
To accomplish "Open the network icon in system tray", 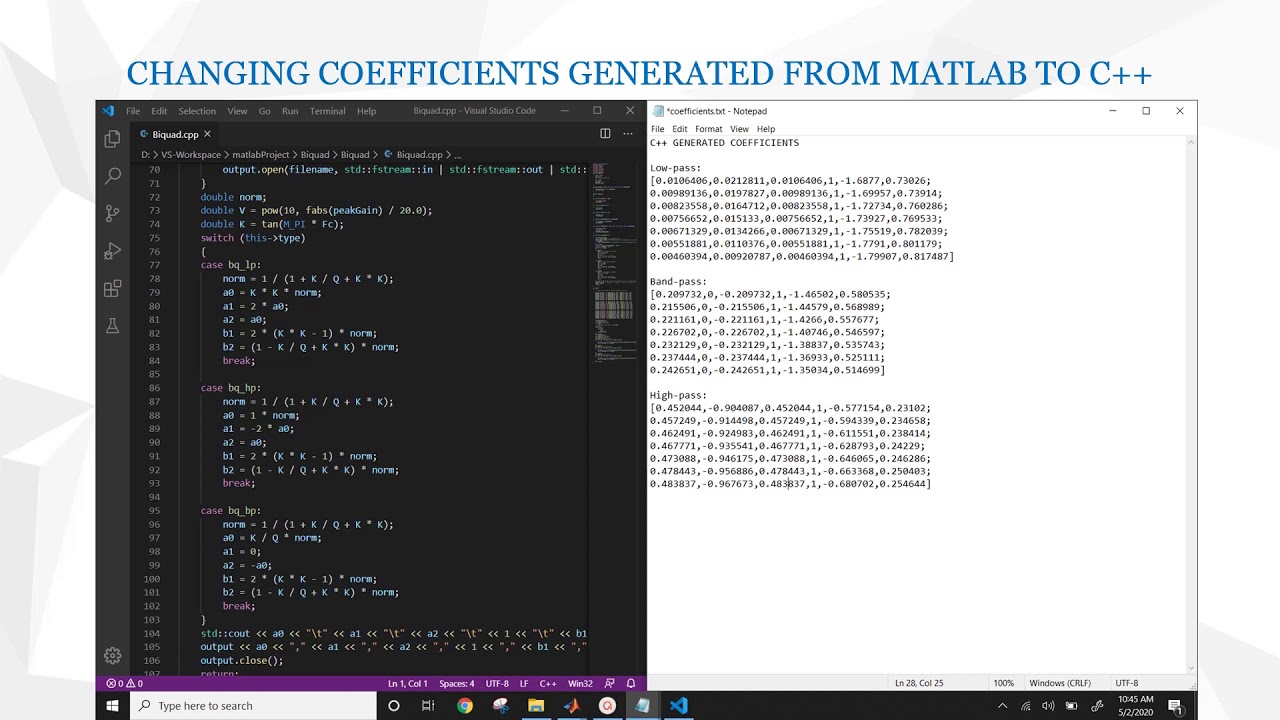I will 1025,705.
